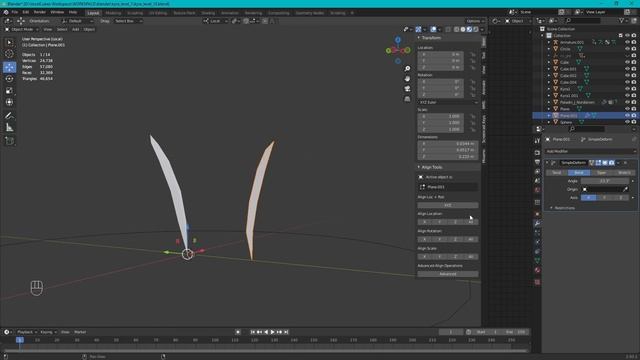This screenshot has width=640, height=360.
Task: Click the Origin eyedropper icon
Action: tap(625, 189)
